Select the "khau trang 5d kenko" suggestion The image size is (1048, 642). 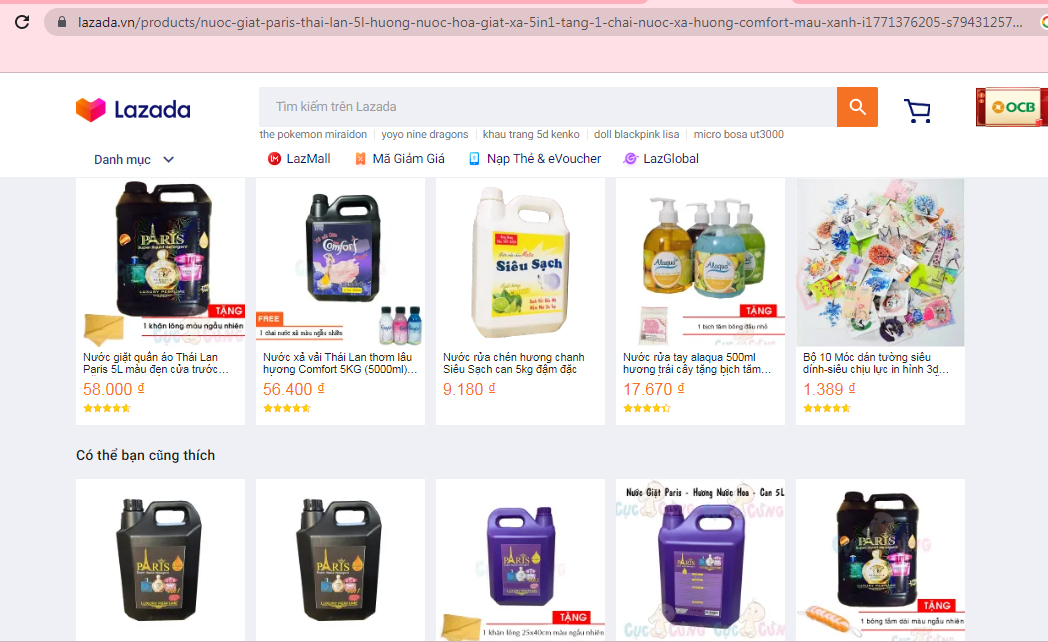531,134
